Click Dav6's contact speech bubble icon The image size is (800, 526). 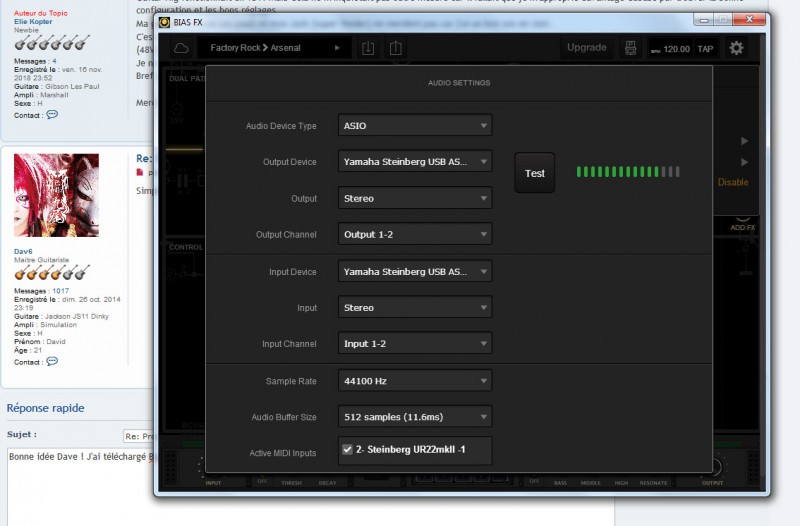pyautogui.click(x=52, y=361)
